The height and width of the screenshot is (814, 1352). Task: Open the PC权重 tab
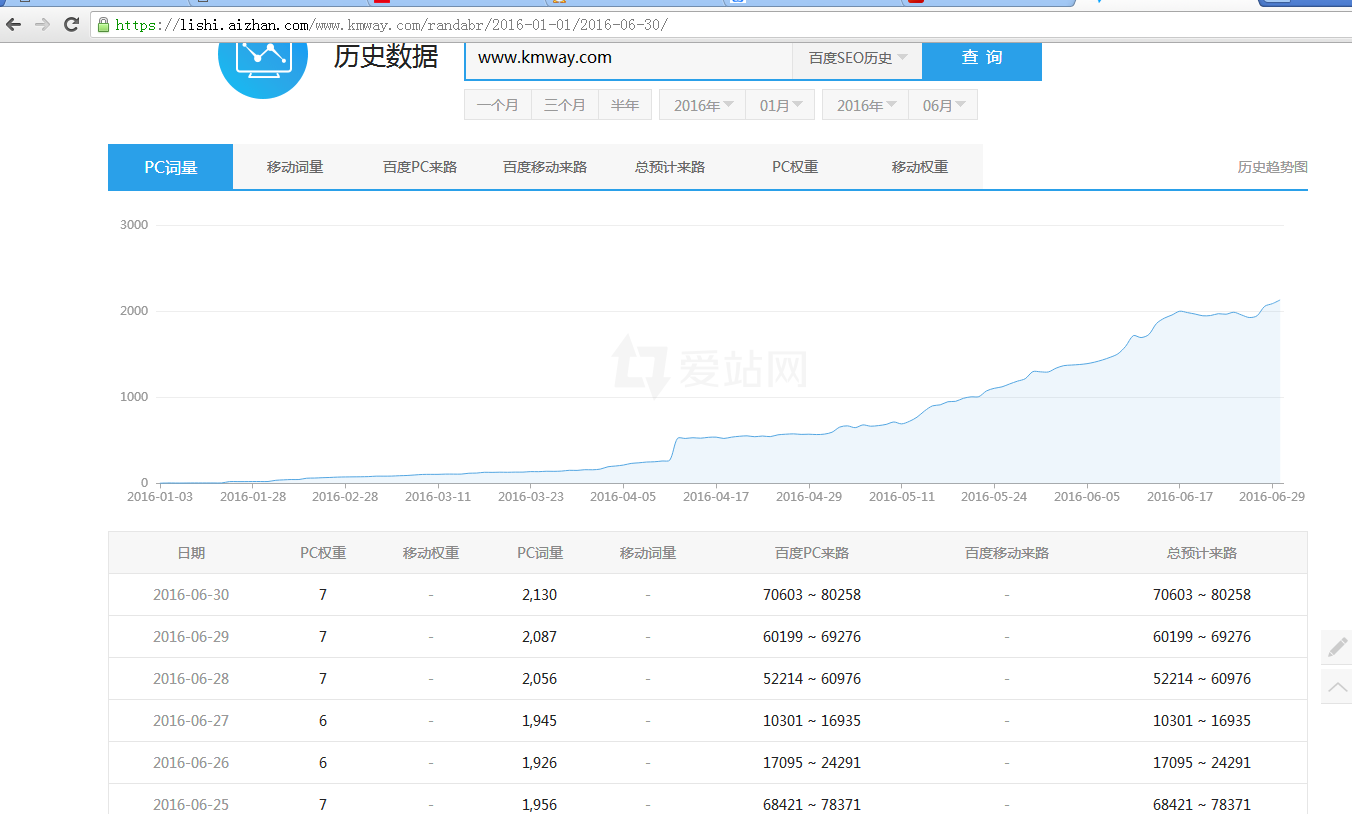click(x=795, y=167)
